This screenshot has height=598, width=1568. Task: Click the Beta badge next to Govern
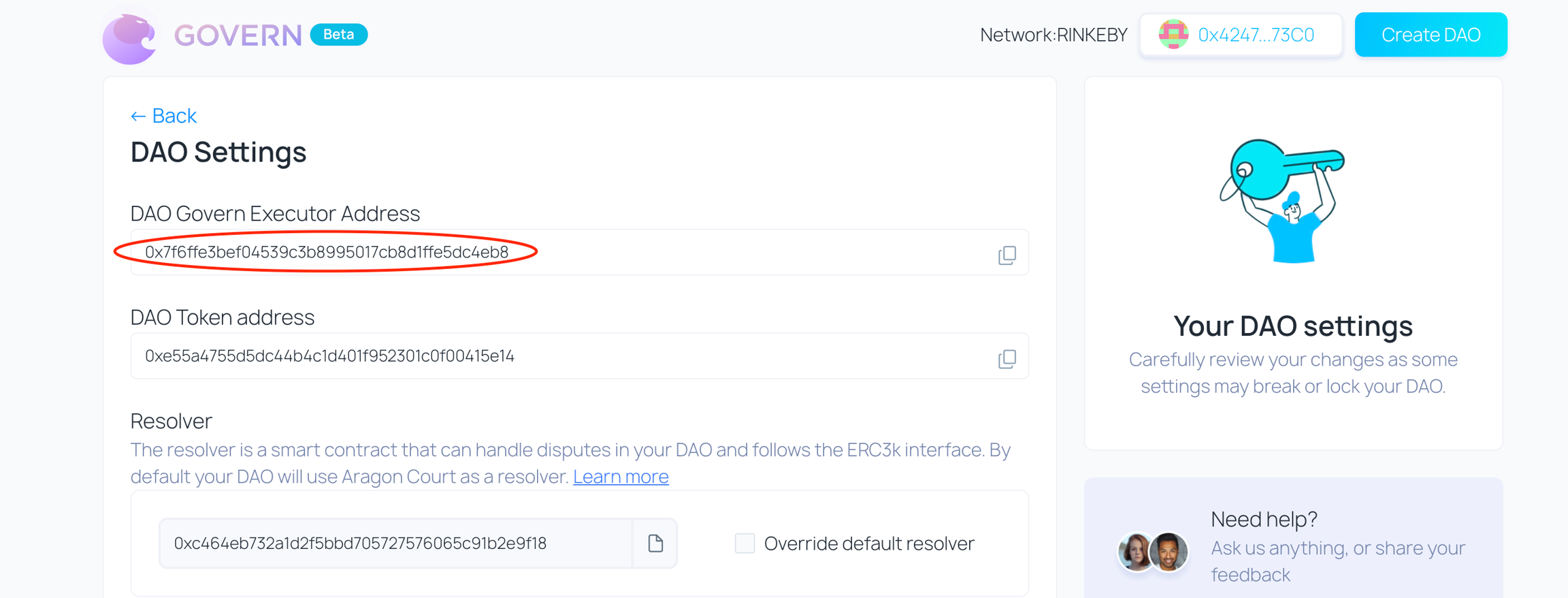tap(339, 35)
